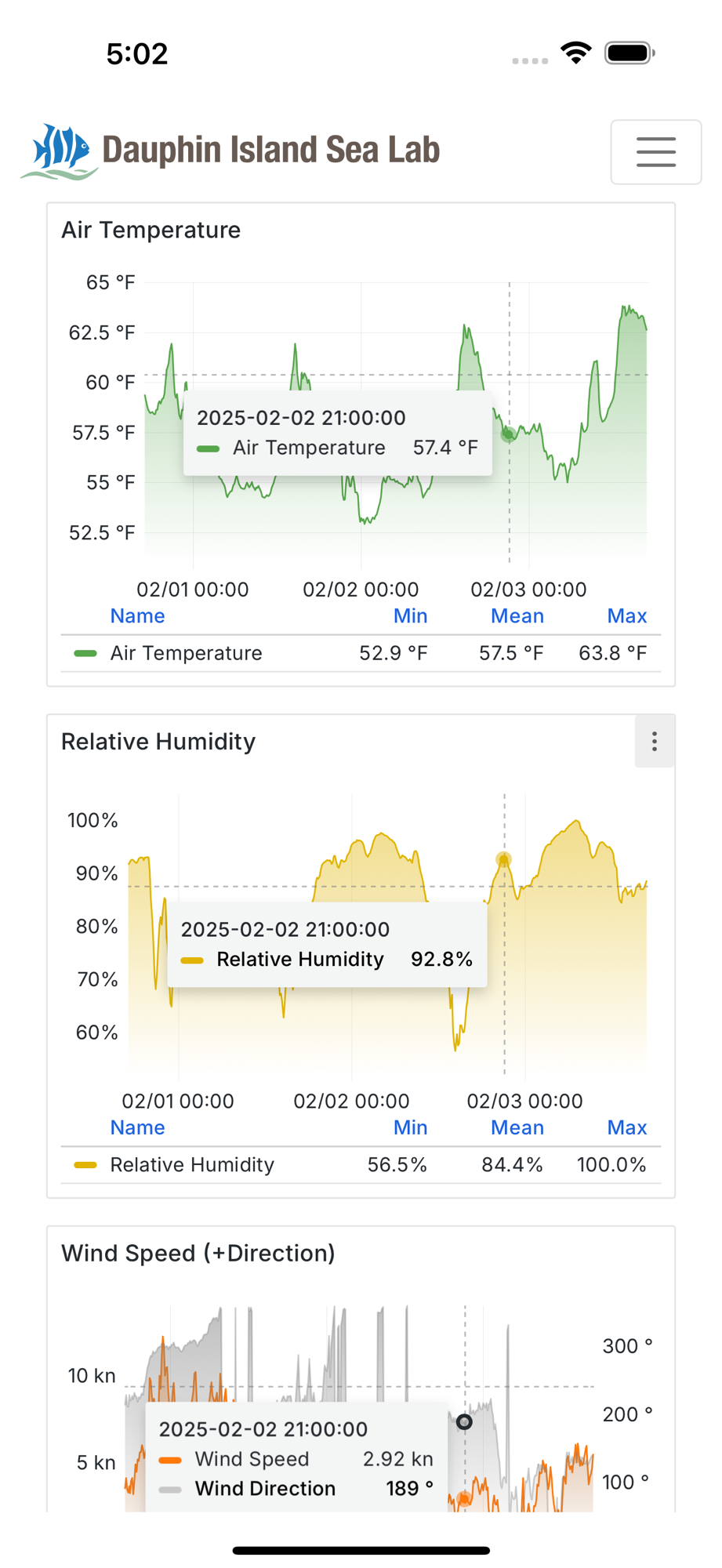Click yellow Relative Humidity legend line icon

click(85, 1165)
